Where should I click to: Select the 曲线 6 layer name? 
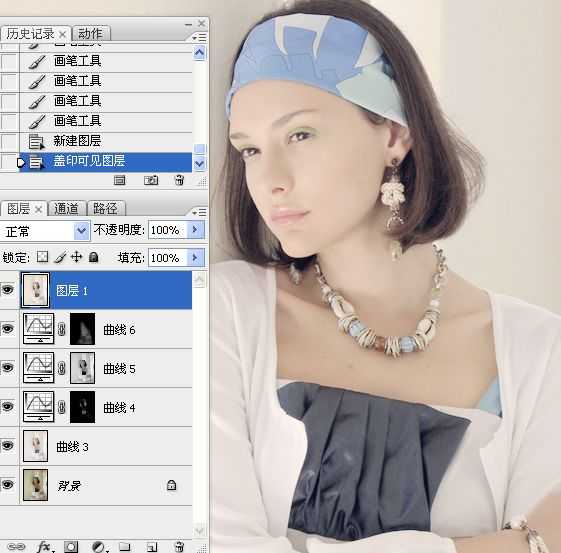point(119,329)
